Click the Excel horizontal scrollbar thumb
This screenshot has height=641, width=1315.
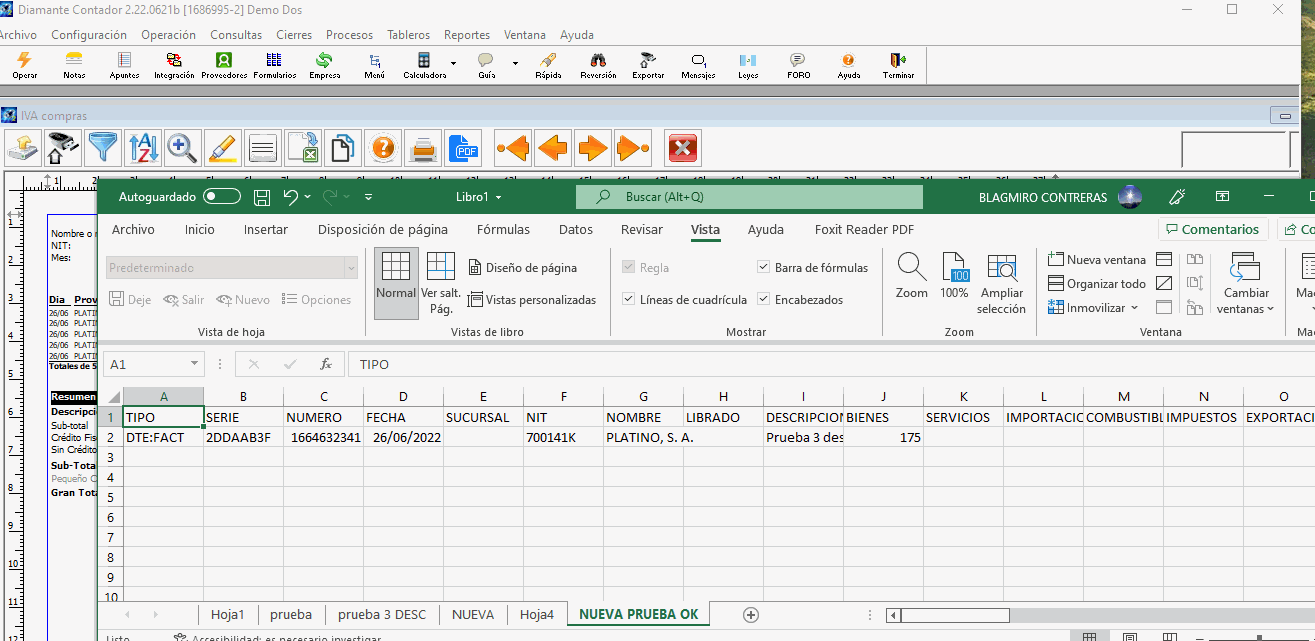point(954,615)
